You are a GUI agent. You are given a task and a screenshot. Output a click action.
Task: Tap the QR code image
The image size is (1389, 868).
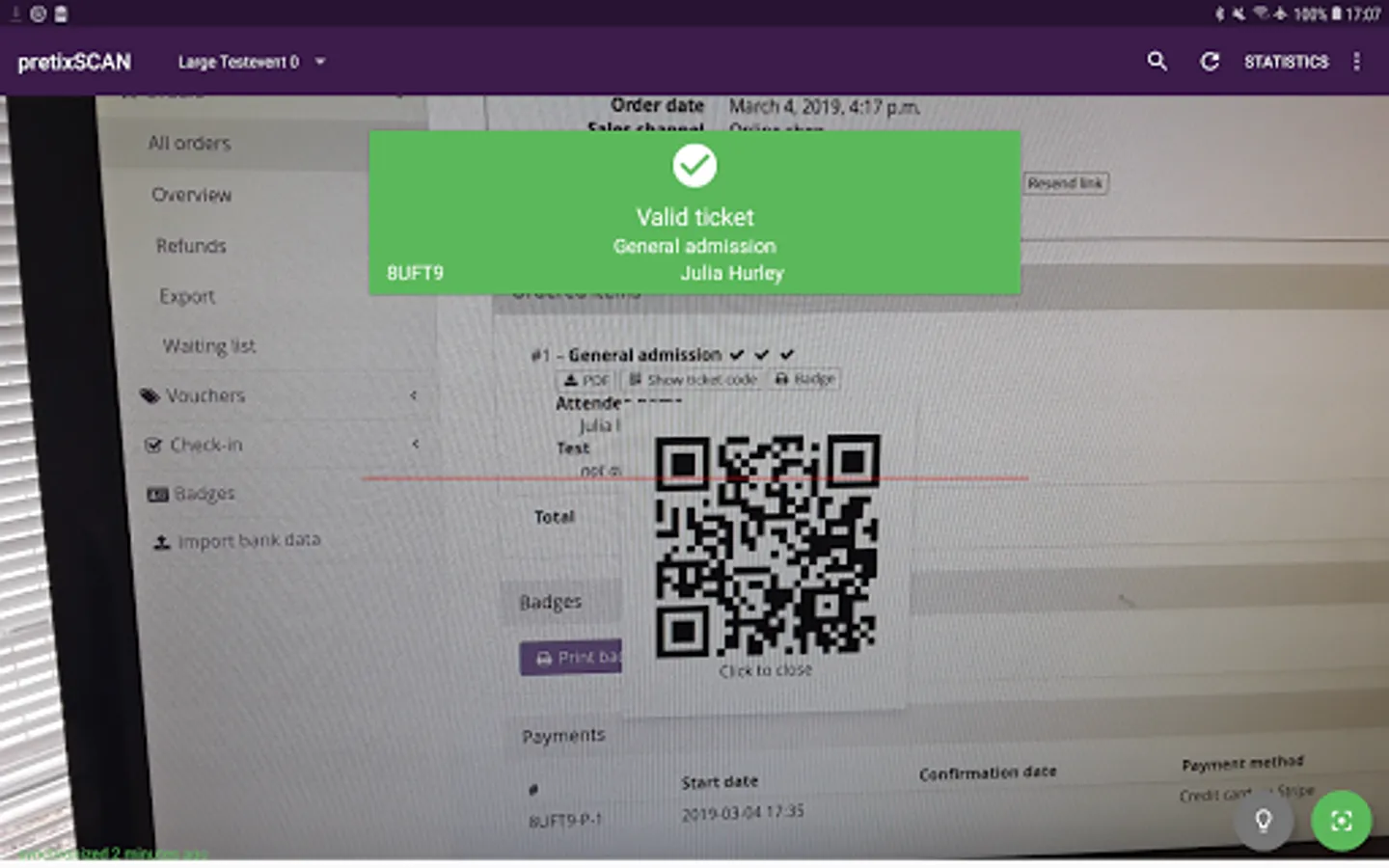coord(767,545)
